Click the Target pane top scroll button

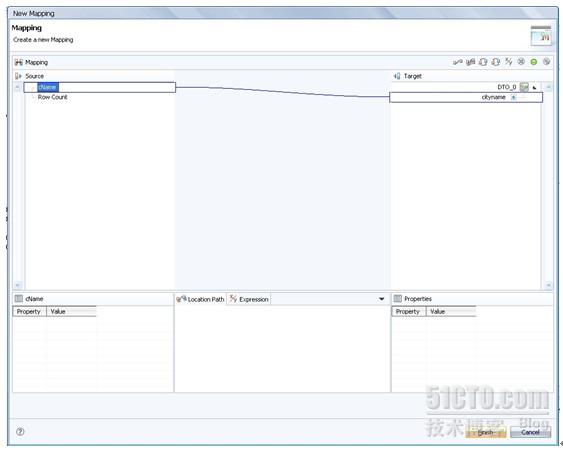pos(548,87)
